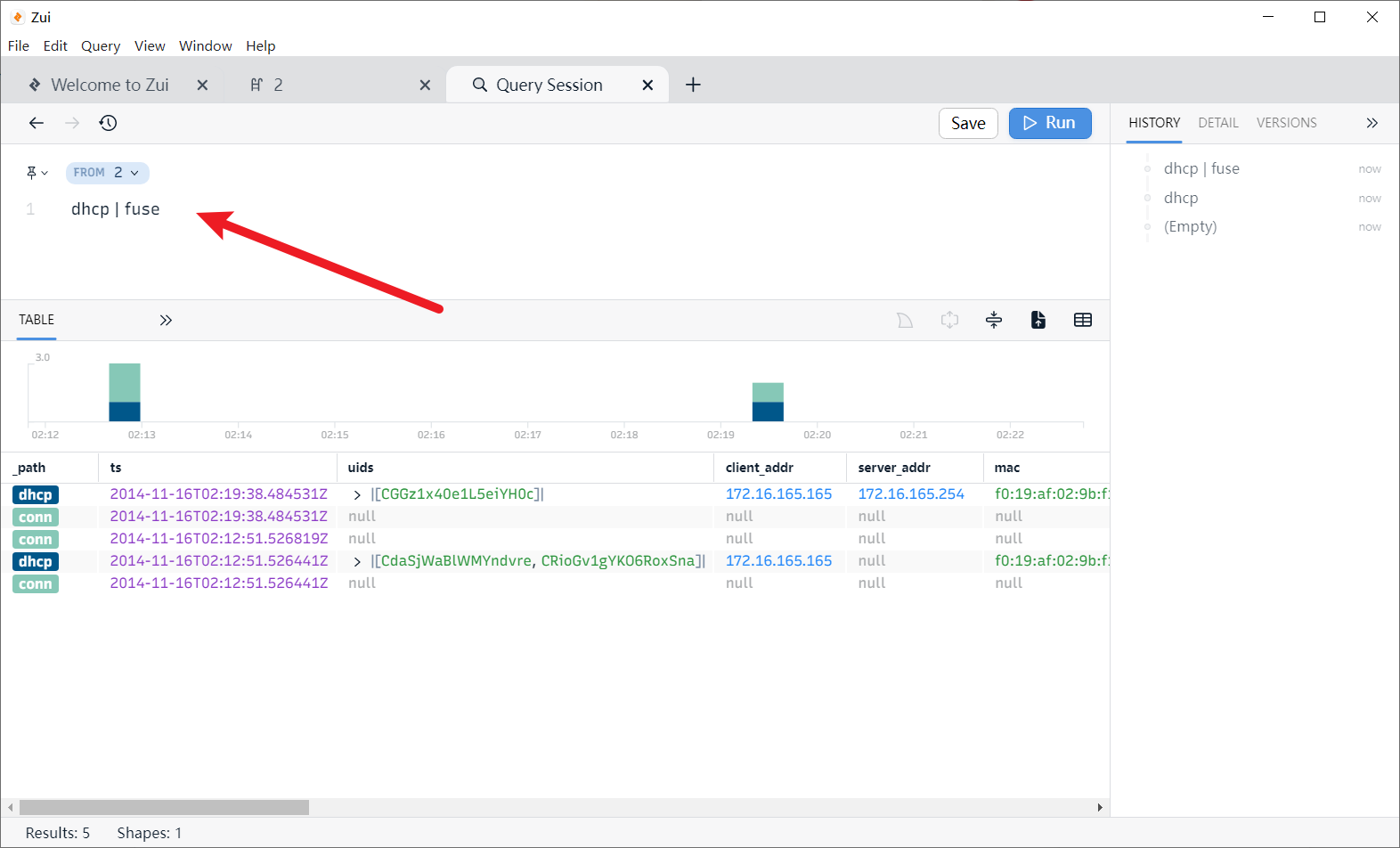Open the session history clock icon

[x=108, y=123]
